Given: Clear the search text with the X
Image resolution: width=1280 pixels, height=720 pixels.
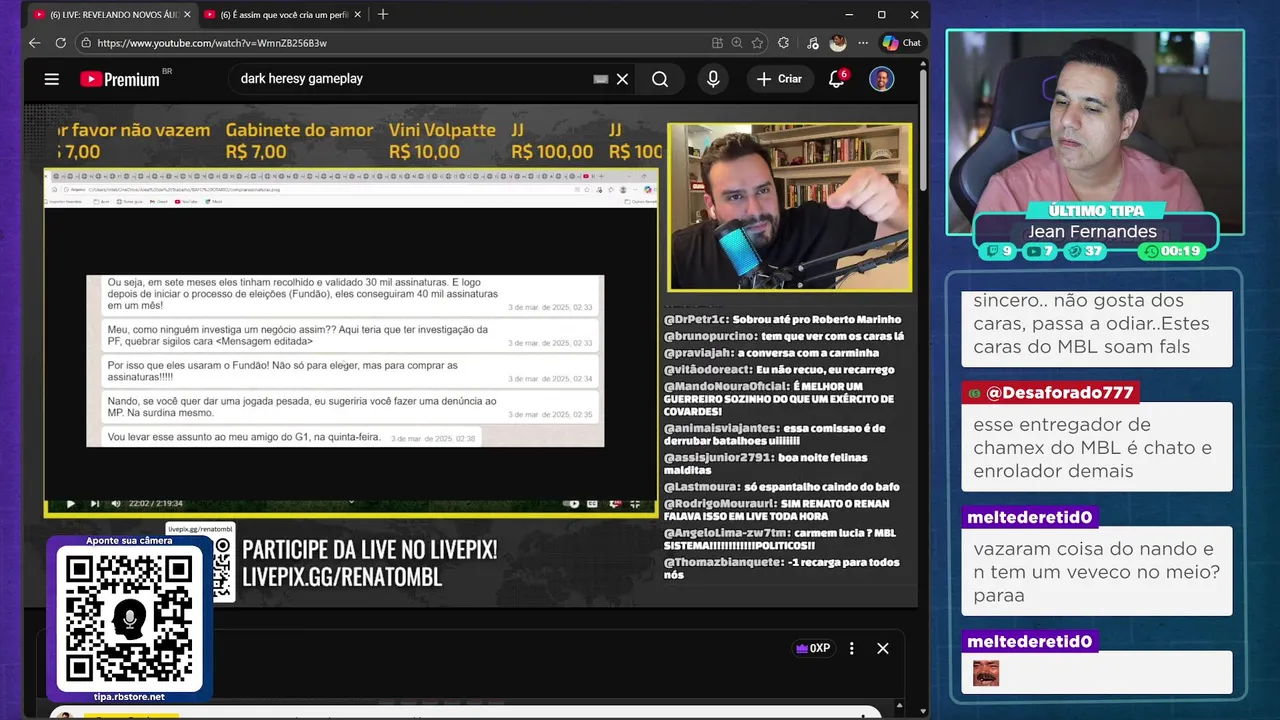Looking at the screenshot, I should point(622,79).
